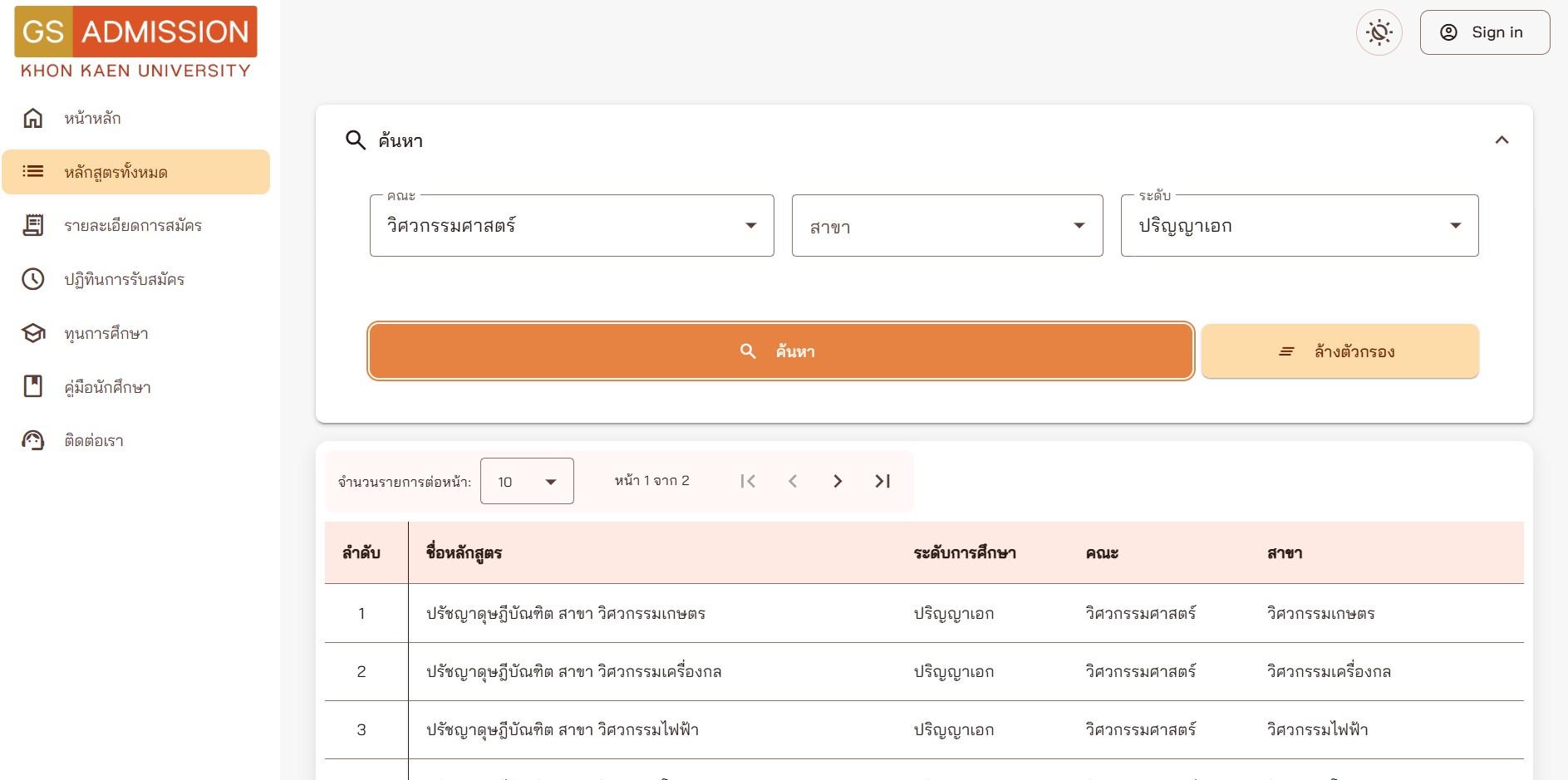1568x780 pixels.
Task: Go to next page of results
Action: [838, 481]
